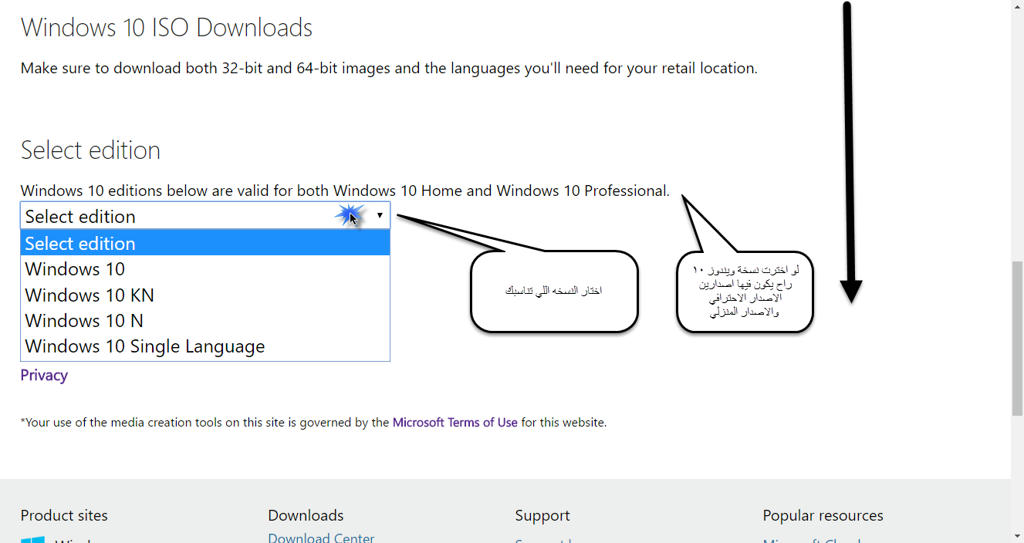Open the Download Center footer link
1024x543 pixels.
[321, 538]
